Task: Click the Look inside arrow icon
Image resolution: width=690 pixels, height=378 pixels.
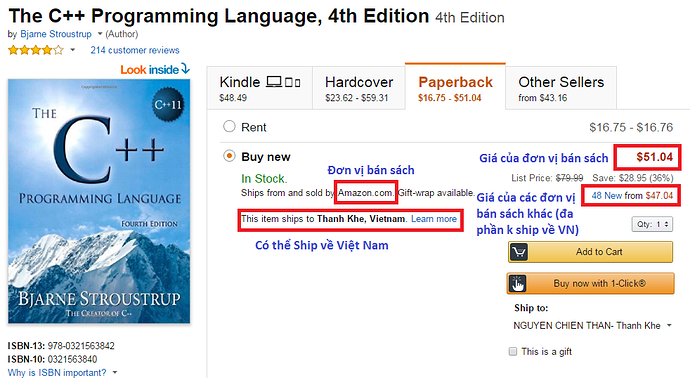Action: pyautogui.click(x=185, y=69)
